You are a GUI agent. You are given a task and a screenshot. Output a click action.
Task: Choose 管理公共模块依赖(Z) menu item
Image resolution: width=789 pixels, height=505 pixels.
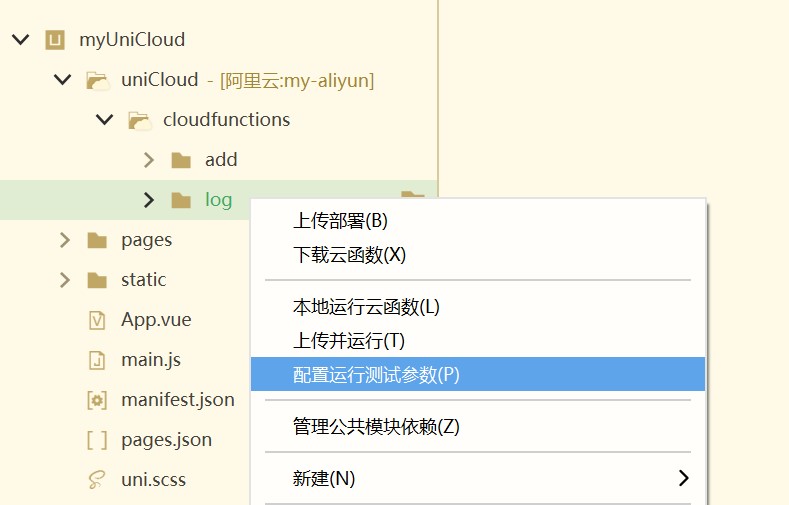click(478, 427)
